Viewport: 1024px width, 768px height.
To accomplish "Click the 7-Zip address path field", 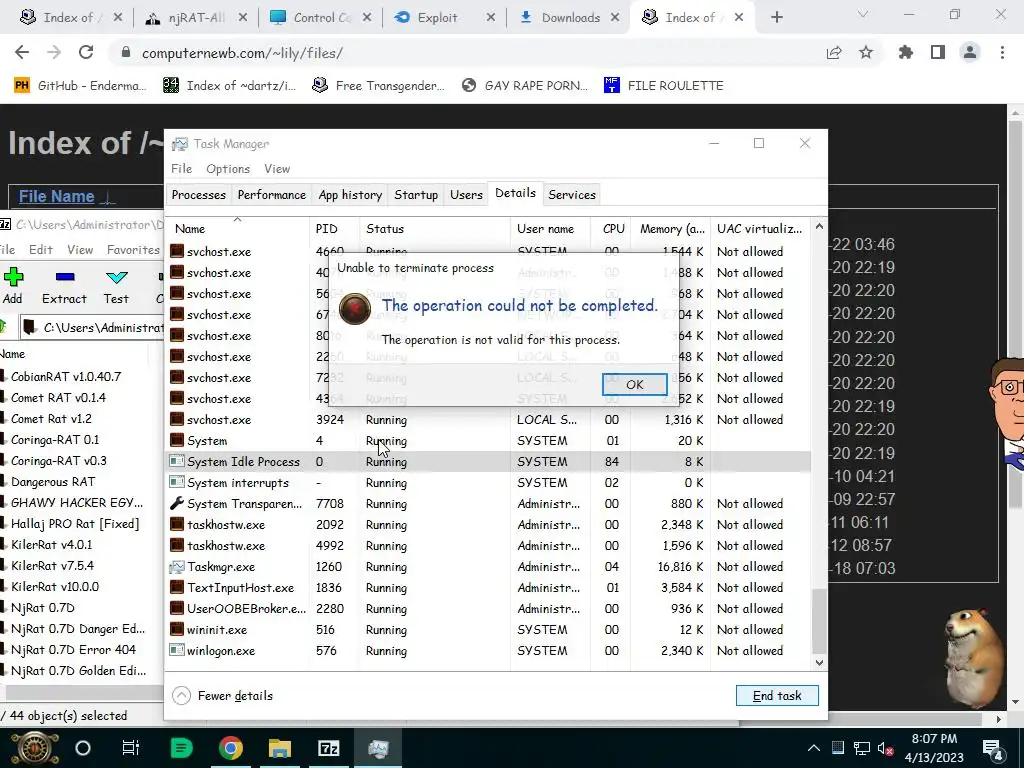I will pos(91,327).
